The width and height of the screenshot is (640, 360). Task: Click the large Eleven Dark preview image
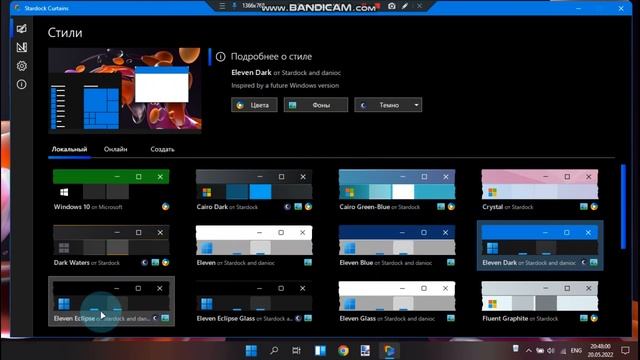(x=124, y=90)
